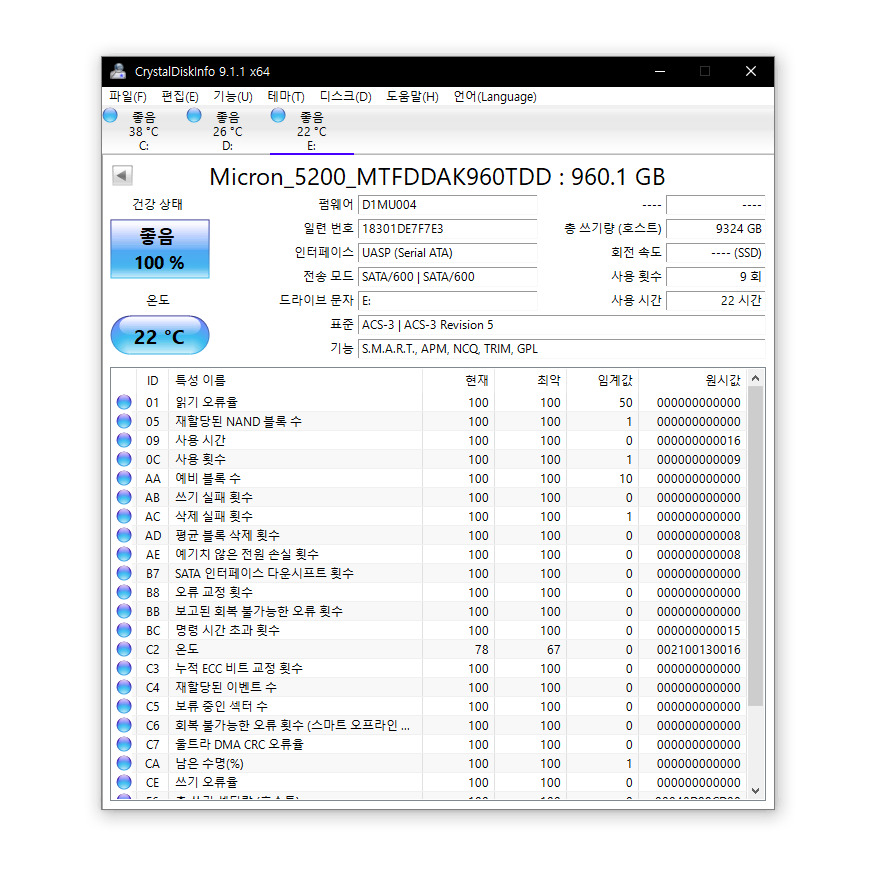Select drive D: at 26 °C
Image resolution: width=886 pixels, height=886 pixels.
227,131
